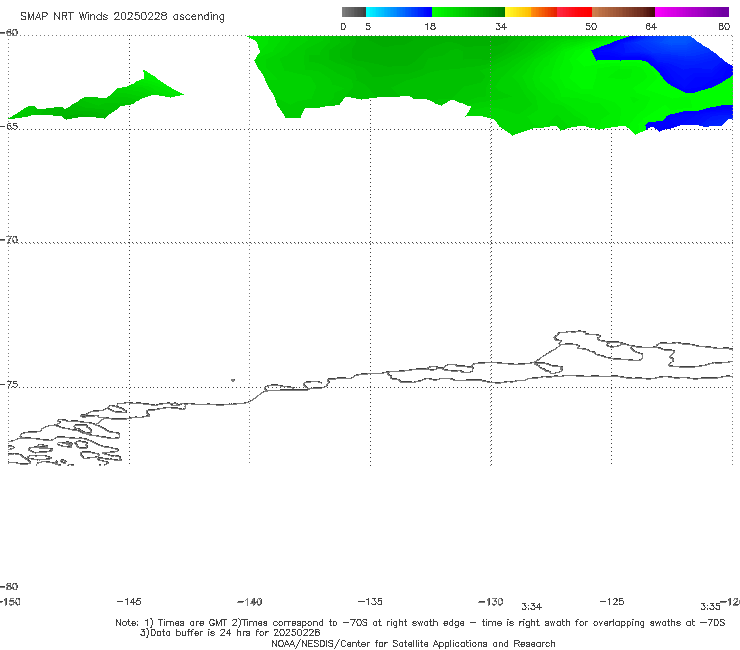Click the green segment of the color bar
Image resolution: width=740 pixels, height=650 pixels.
pos(469,12)
